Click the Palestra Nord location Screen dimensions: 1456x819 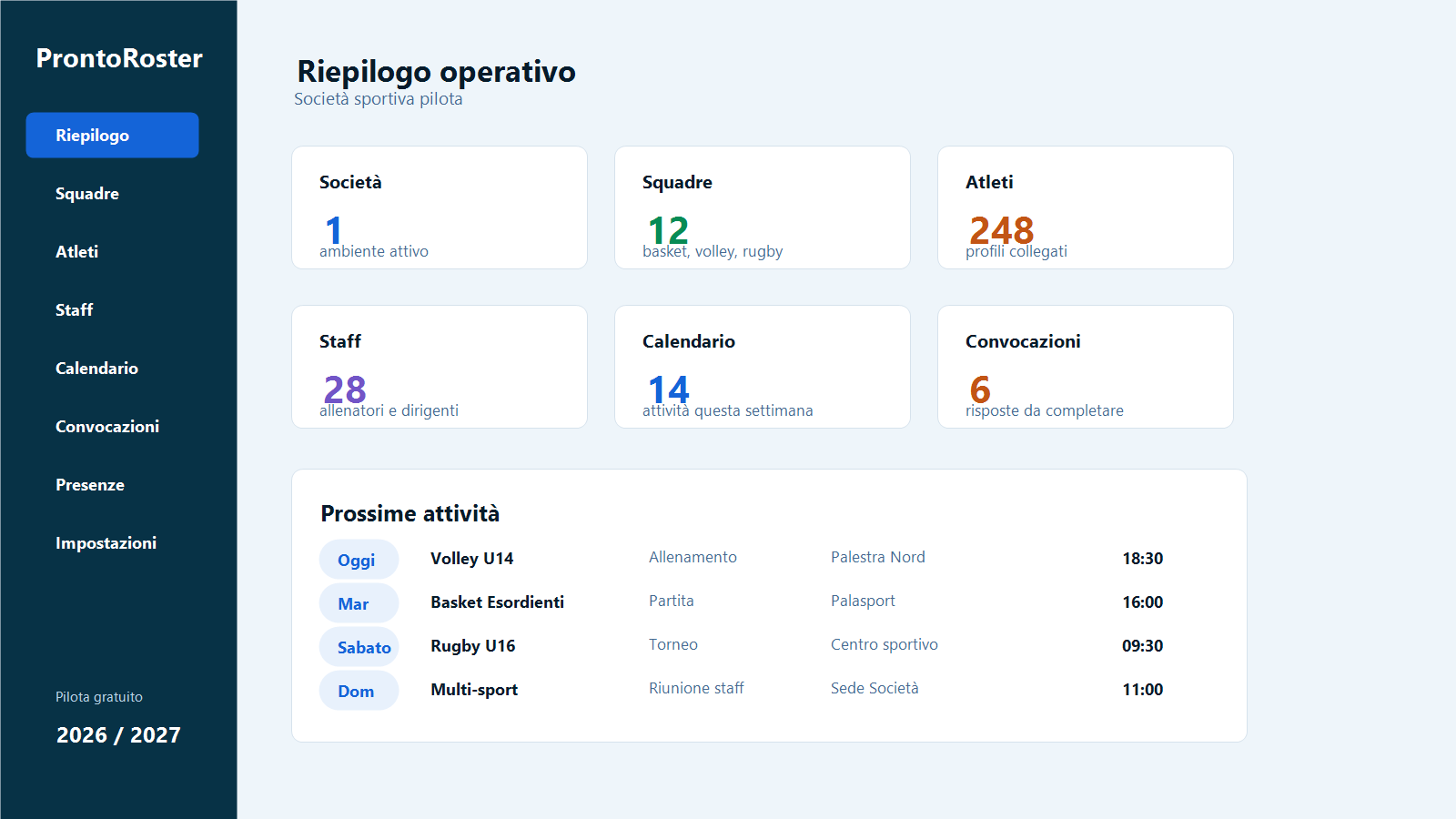click(x=878, y=557)
